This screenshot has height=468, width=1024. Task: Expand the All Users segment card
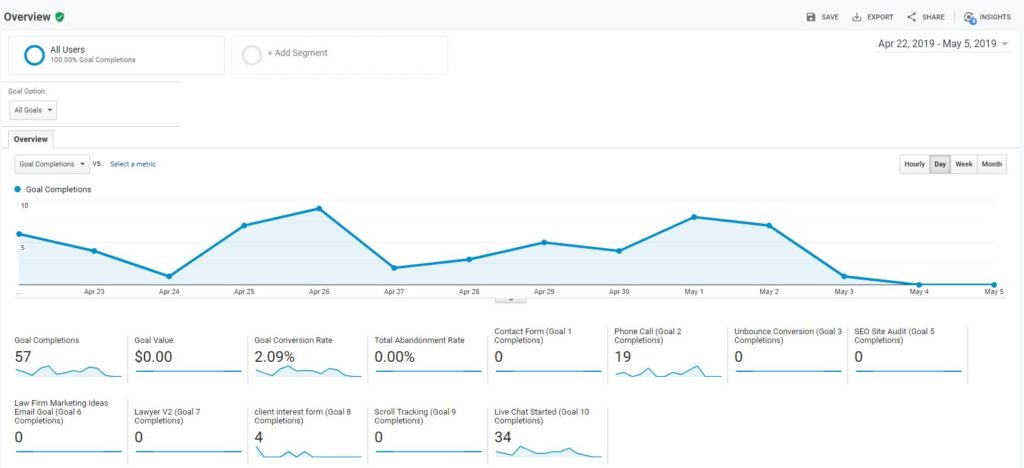point(116,55)
